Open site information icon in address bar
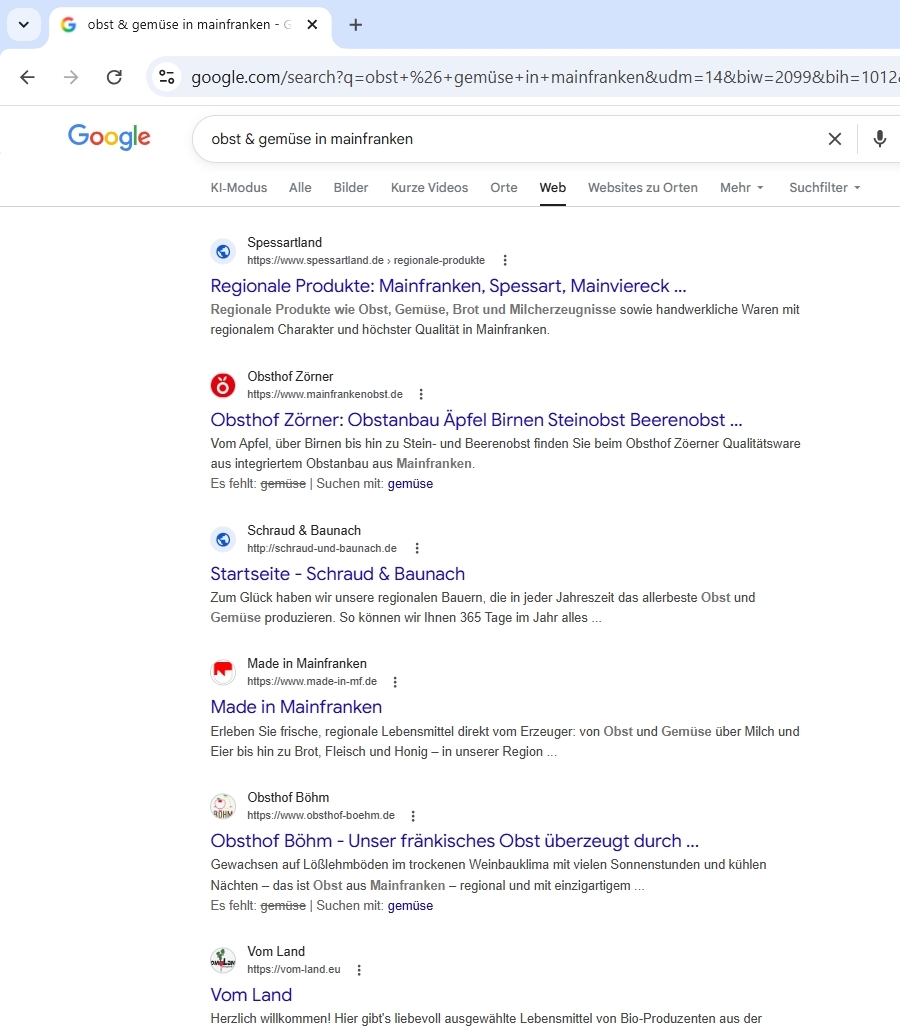900x1030 pixels. pos(167,77)
